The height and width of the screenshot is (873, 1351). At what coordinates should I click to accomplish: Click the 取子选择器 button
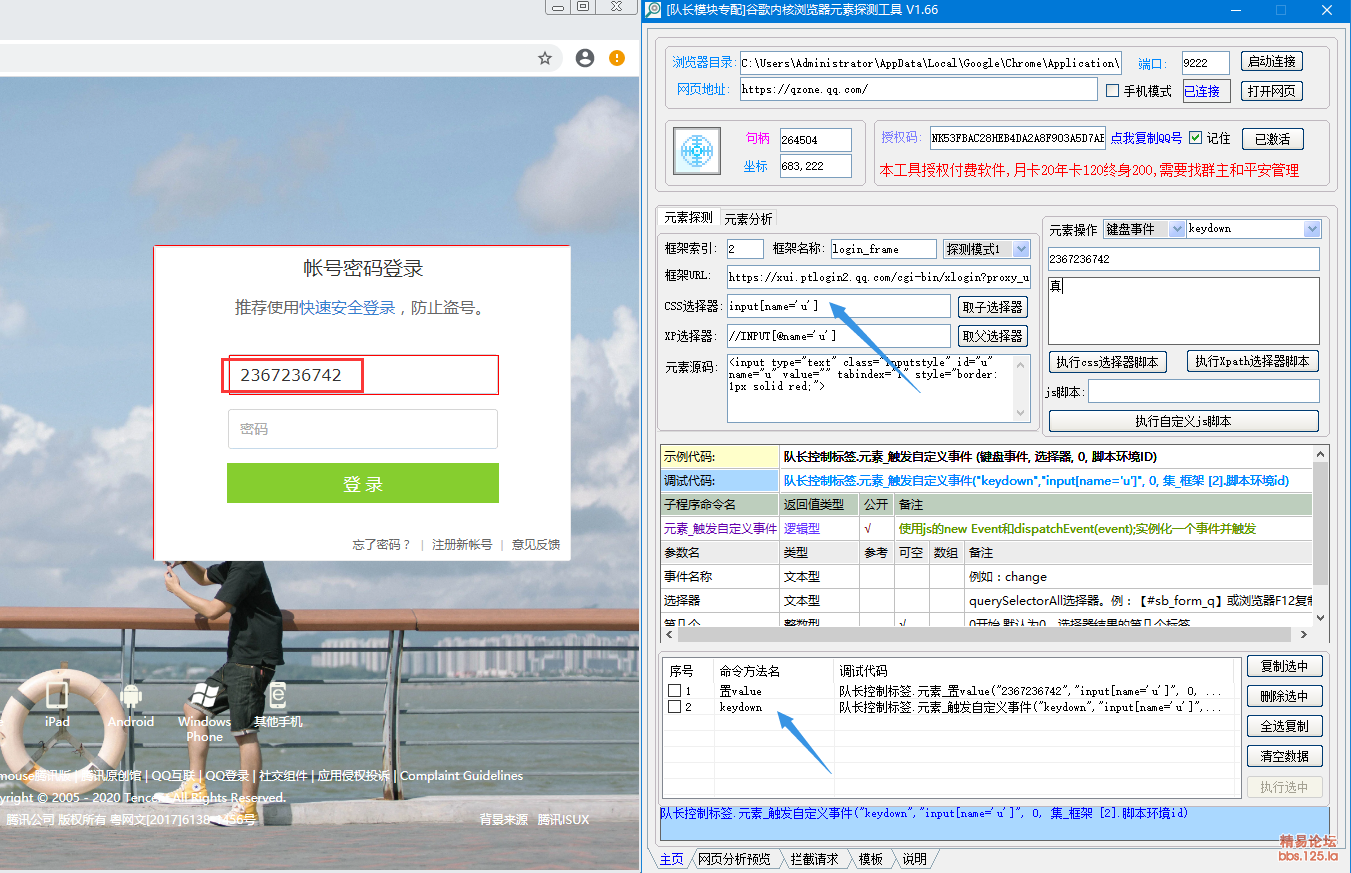point(992,307)
